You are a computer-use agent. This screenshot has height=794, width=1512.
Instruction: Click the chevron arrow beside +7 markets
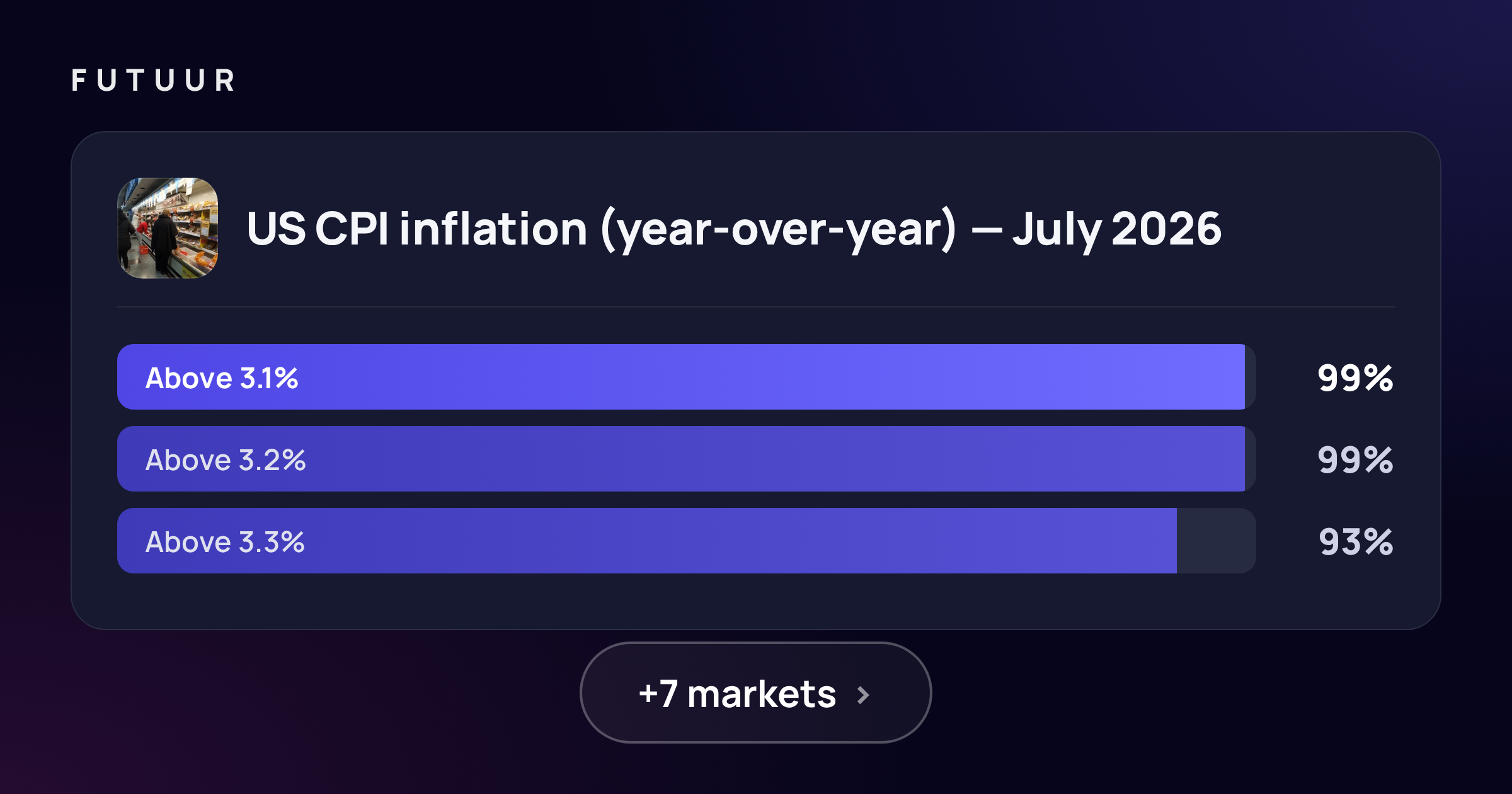864,695
